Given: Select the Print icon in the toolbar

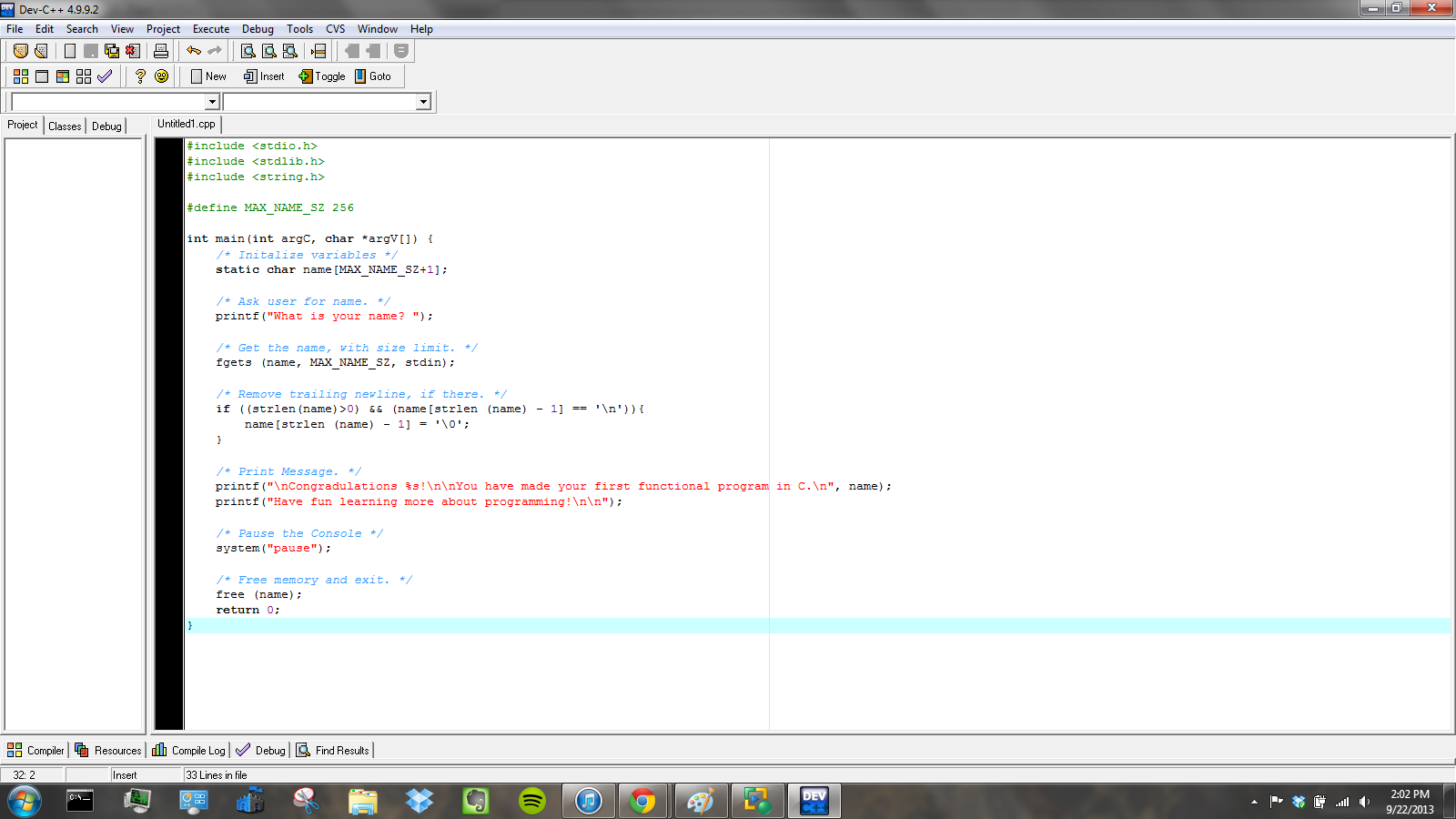Looking at the screenshot, I should [x=160, y=51].
